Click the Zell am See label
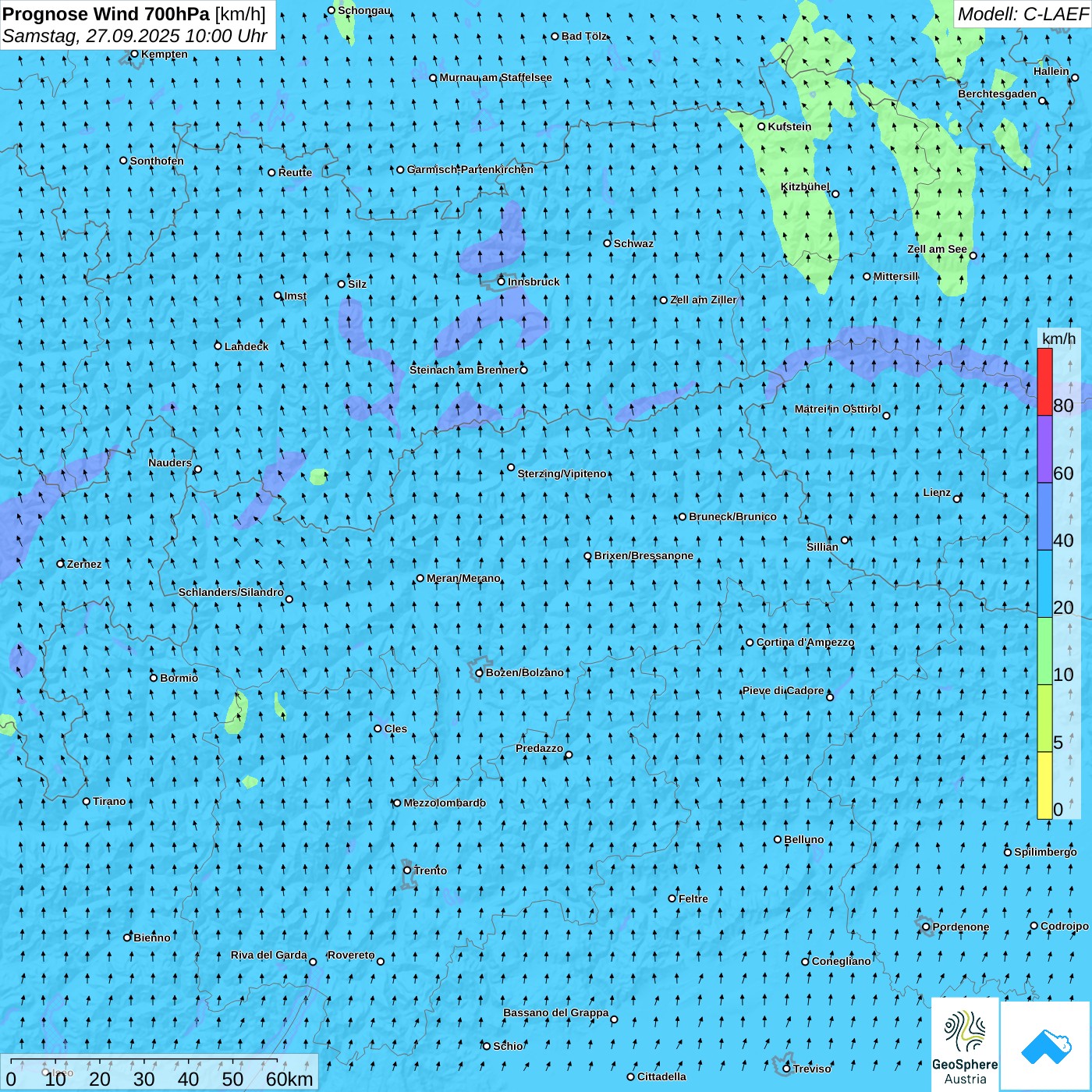Screen dimensions: 1092x1092 coord(937,249)
